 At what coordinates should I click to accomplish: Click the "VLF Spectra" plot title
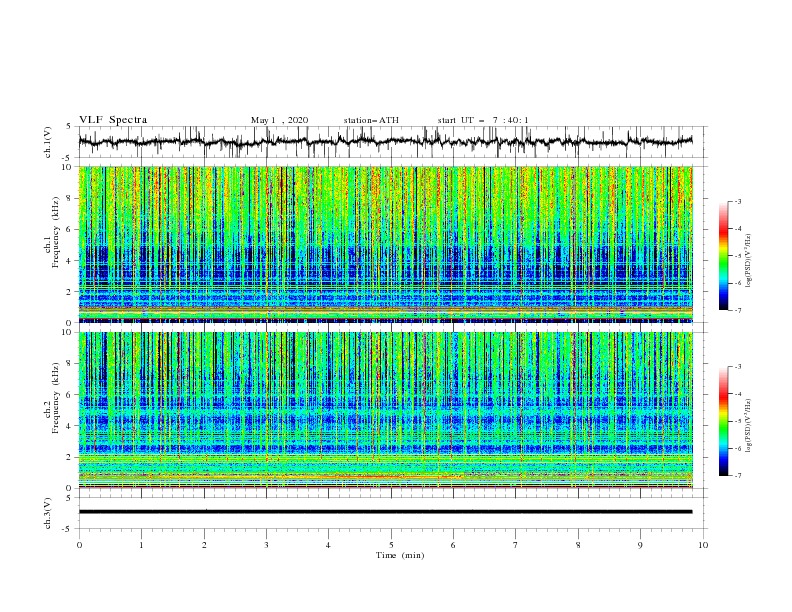click(x=113, y=120)
